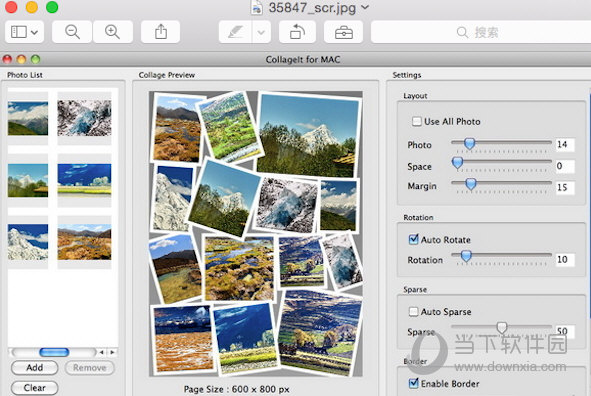Image resolution: width=591 pixels, height=396 pixels.
Task: Show the markup toolbox toolbar
Action: tap(343, 32)
